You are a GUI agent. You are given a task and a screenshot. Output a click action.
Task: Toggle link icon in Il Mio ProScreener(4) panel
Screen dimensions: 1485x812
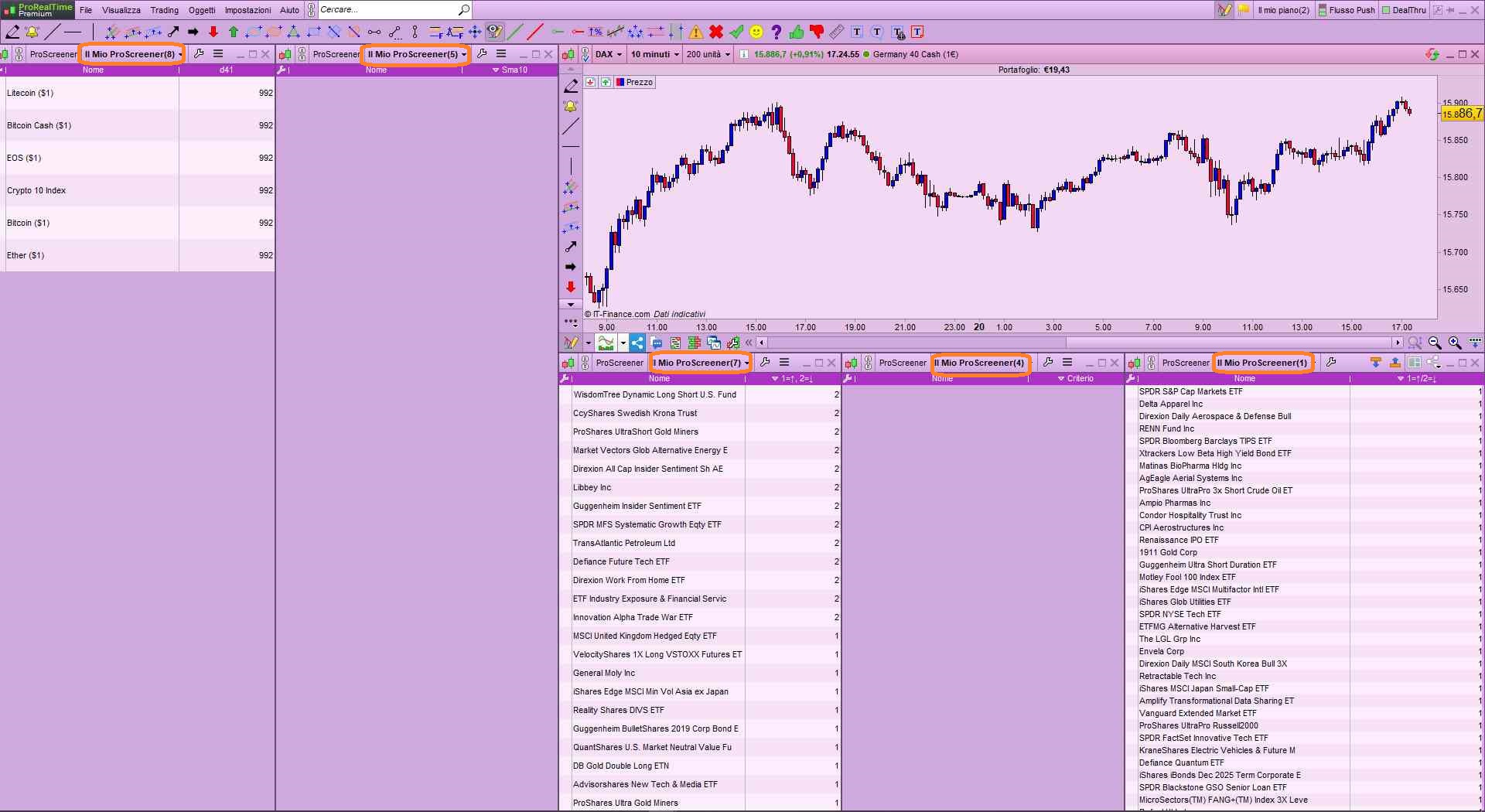tap(868, 363)
